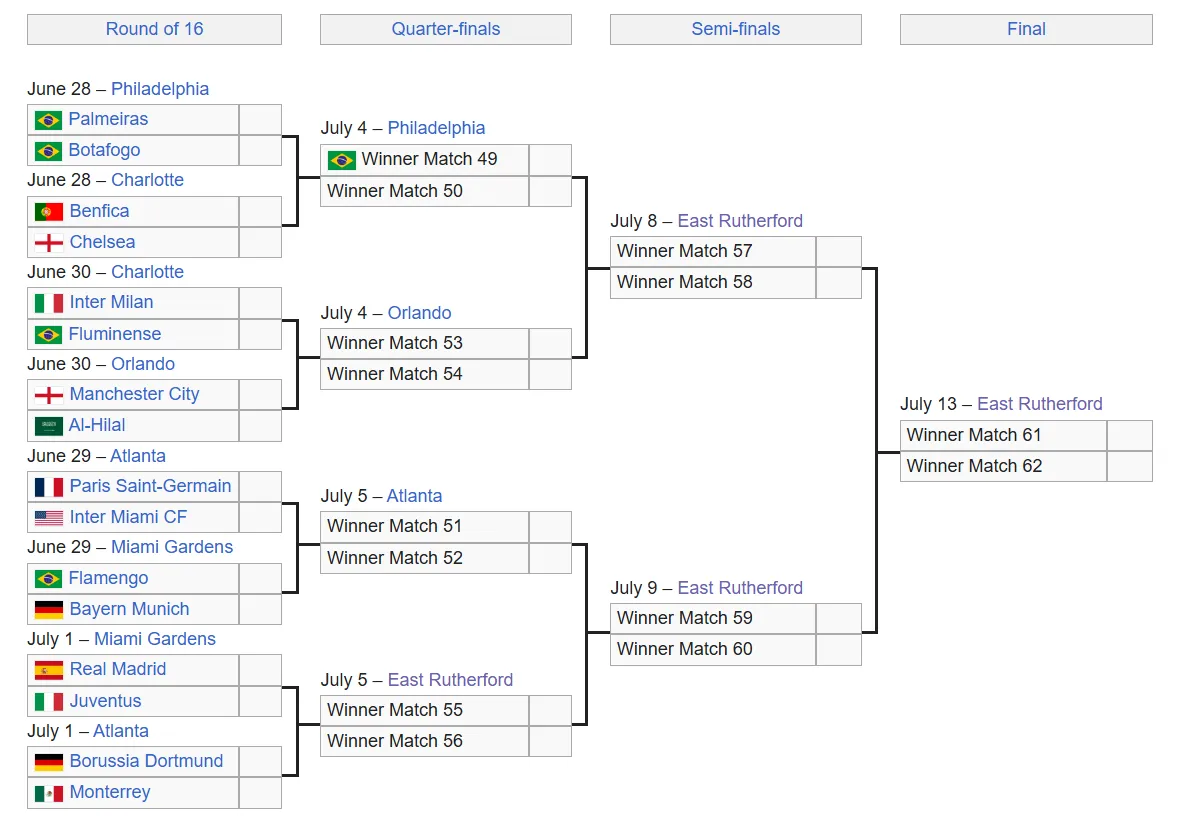The width and height of the screenshot is (1187, 830).
Task: Open the East Rutherford link for July 13
Action: point(1039,404)
